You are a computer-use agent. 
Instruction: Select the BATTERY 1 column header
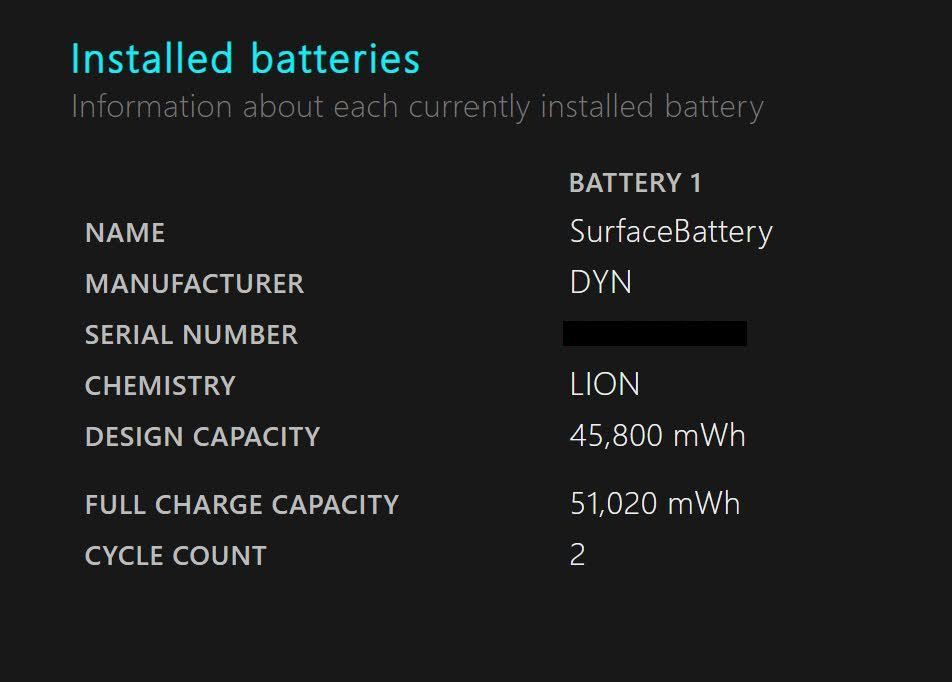click(635, 183)
